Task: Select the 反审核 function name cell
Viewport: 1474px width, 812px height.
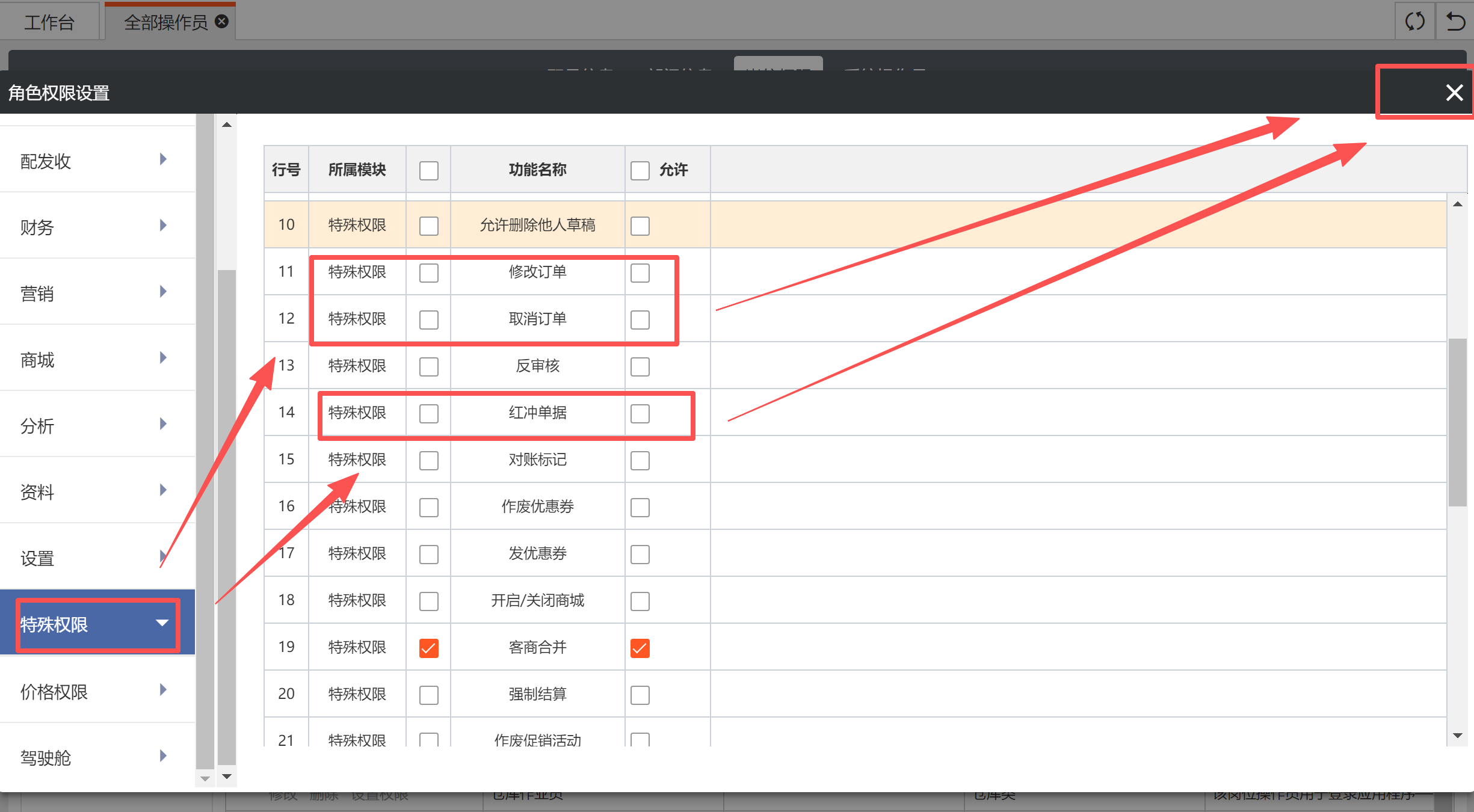Action: (538, 366)
